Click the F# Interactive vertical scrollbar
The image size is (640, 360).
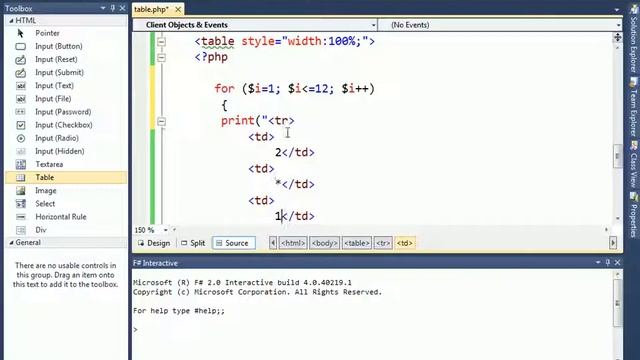(x=618, y=303)
